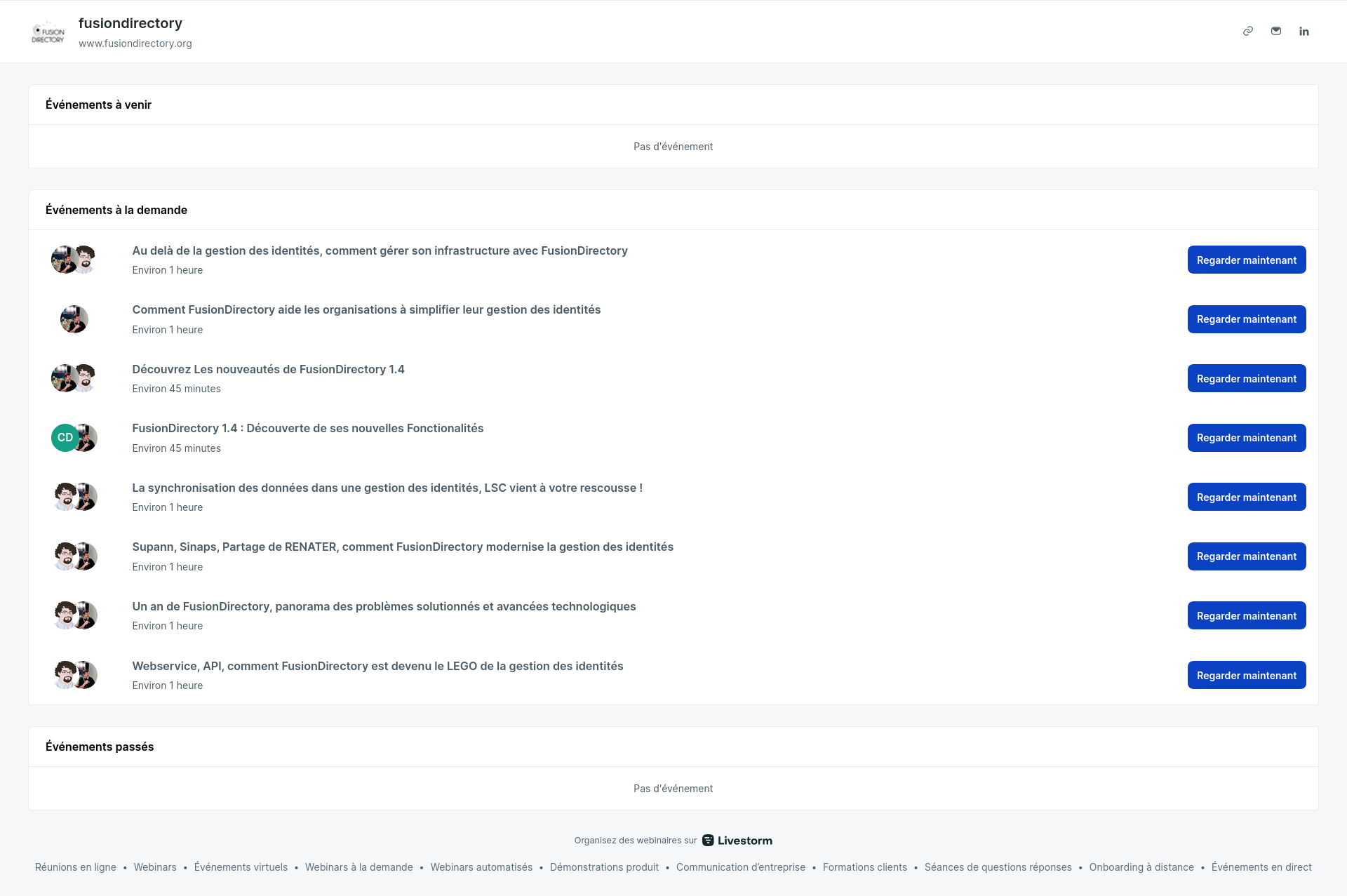Click host avatars of 'Webservice, API' event
Viewport: 1347px width, 896px height.
[74, 675]
